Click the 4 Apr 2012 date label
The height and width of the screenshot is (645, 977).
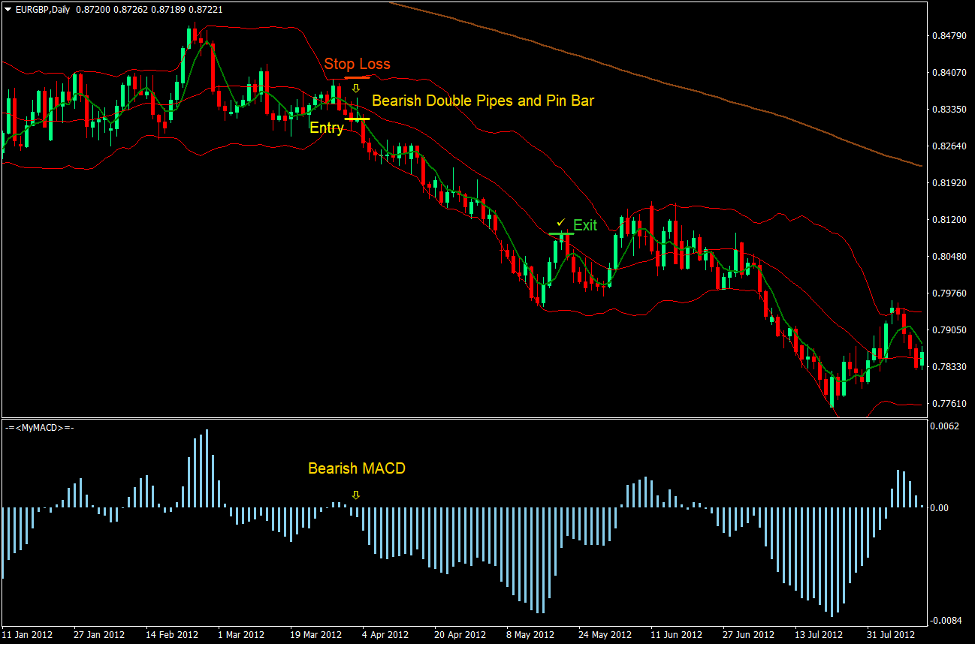coord(385,635)
